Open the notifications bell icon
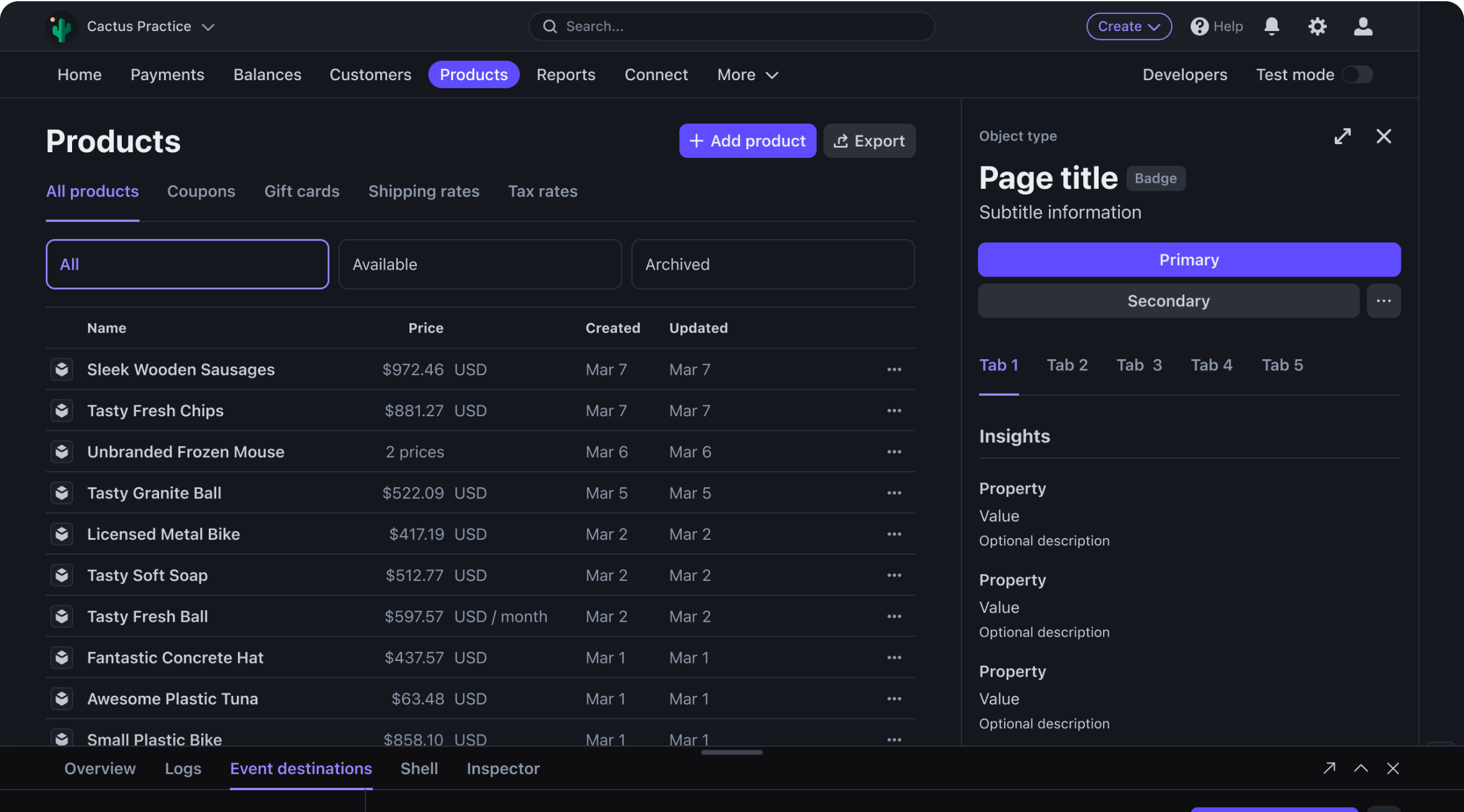Screen dimensions: 1464x812 1271,26
